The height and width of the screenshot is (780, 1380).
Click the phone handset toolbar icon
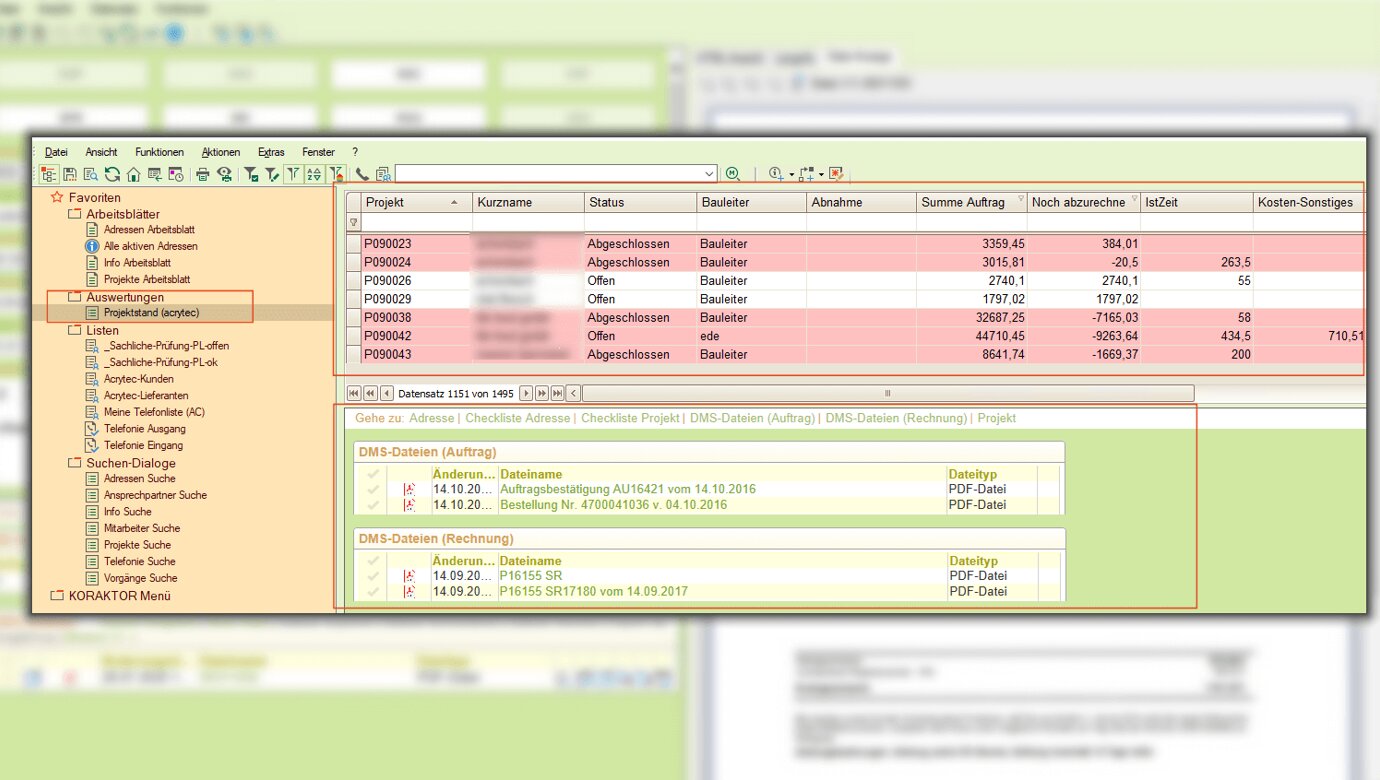362,174
